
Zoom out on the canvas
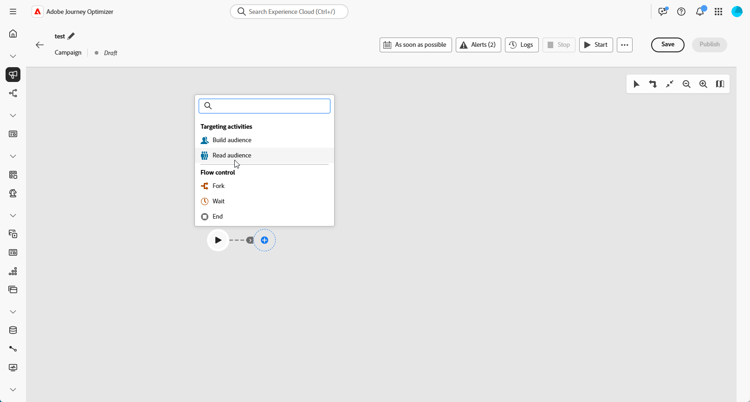tap(686, 84)
